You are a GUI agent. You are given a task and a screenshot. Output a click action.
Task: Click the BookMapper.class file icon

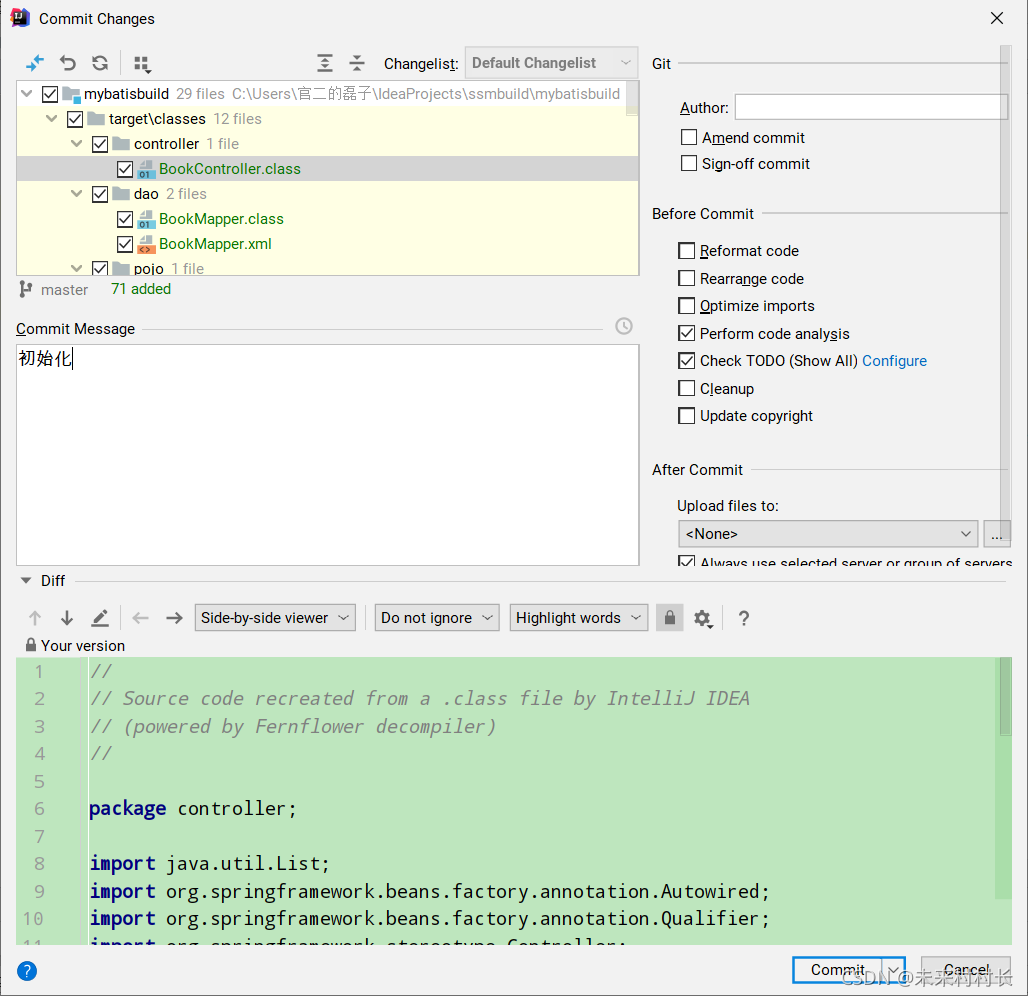146,219
